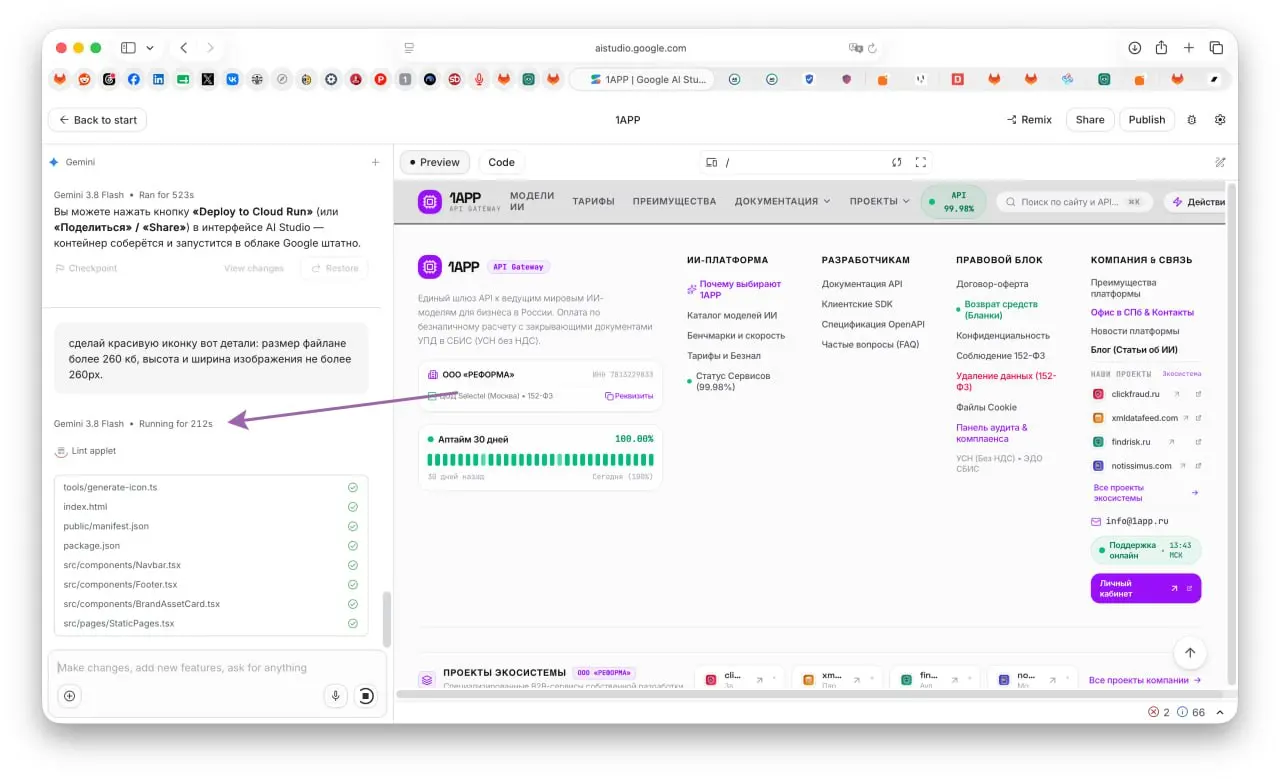Switch to the Preview tab

point(435,162)
